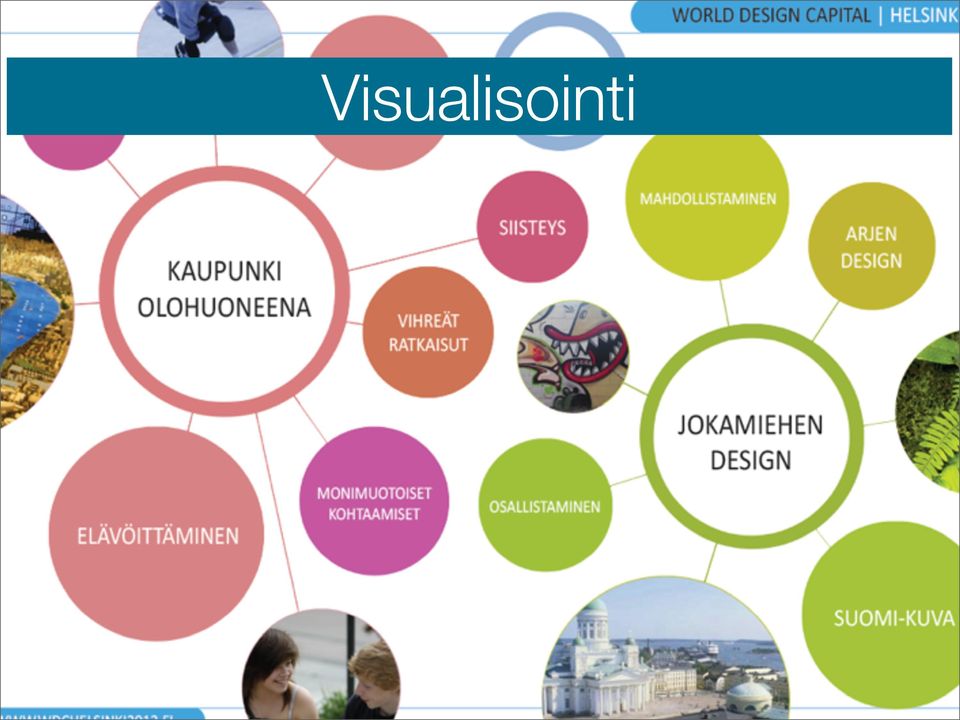Open the two young people photo circle

point(322,666)
